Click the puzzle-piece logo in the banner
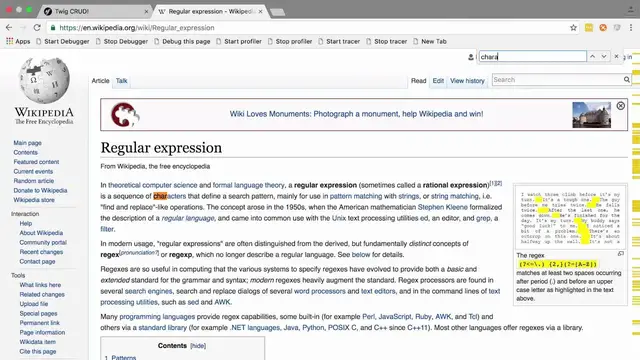The width and height of the screenshot is (640, 360). (125, 115)
